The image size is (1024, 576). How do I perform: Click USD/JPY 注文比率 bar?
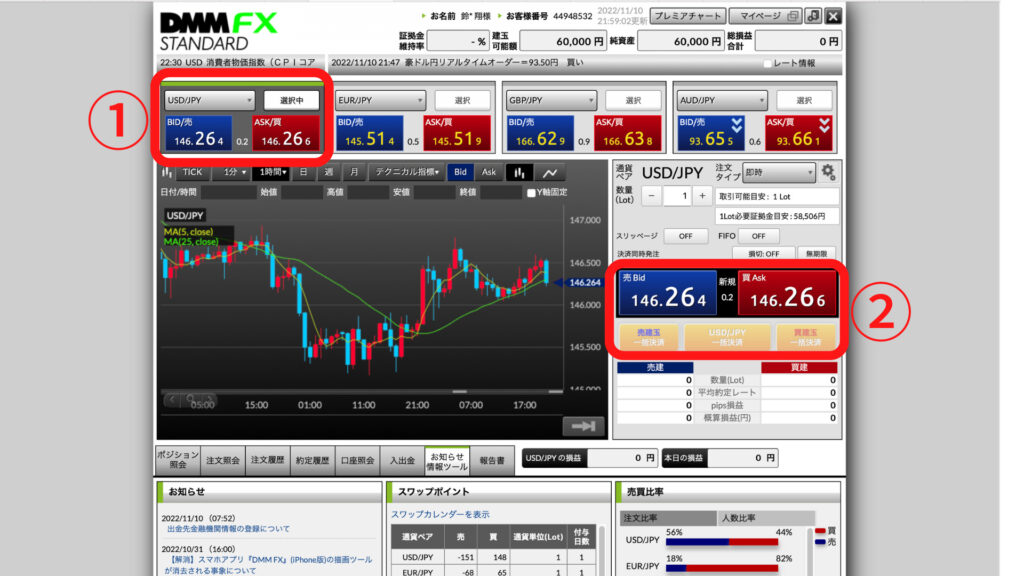722,542
